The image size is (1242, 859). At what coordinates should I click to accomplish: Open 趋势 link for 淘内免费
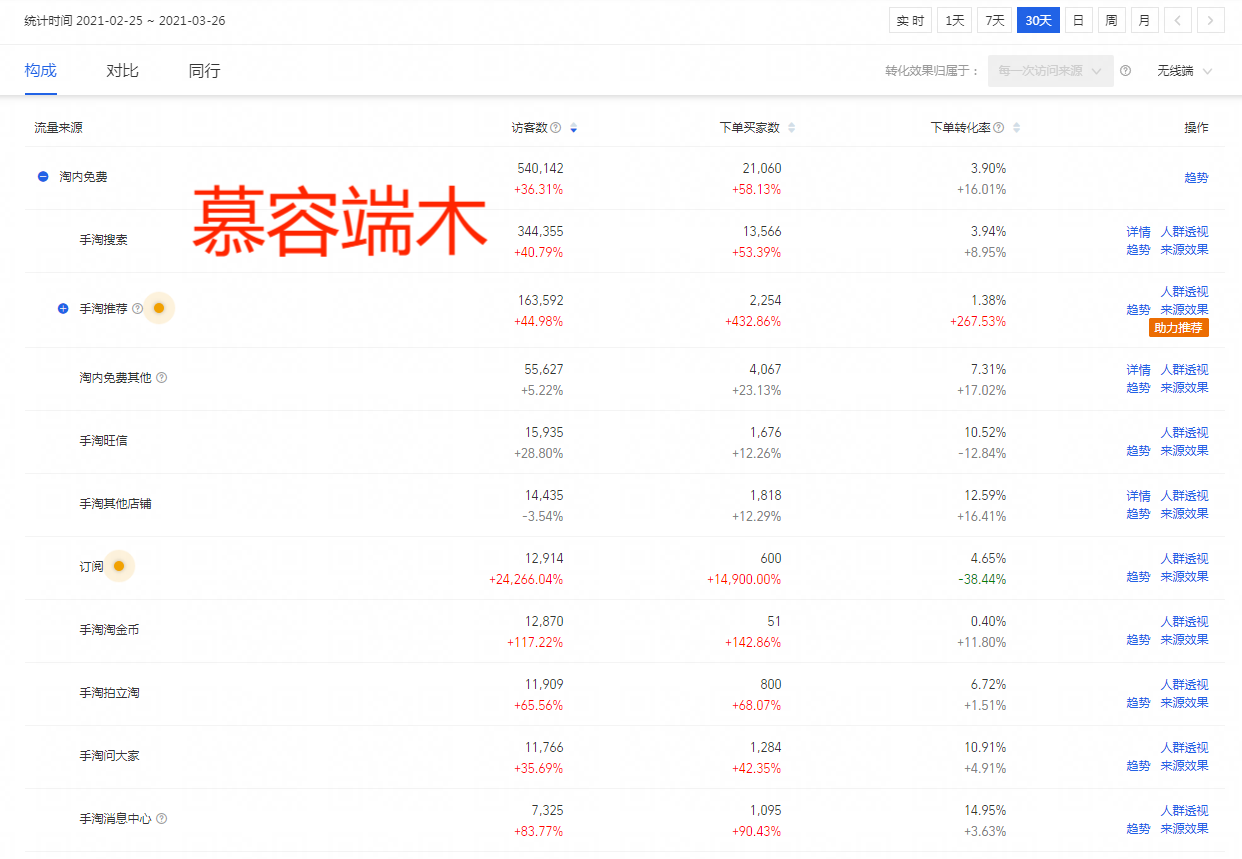(1196, 178)
